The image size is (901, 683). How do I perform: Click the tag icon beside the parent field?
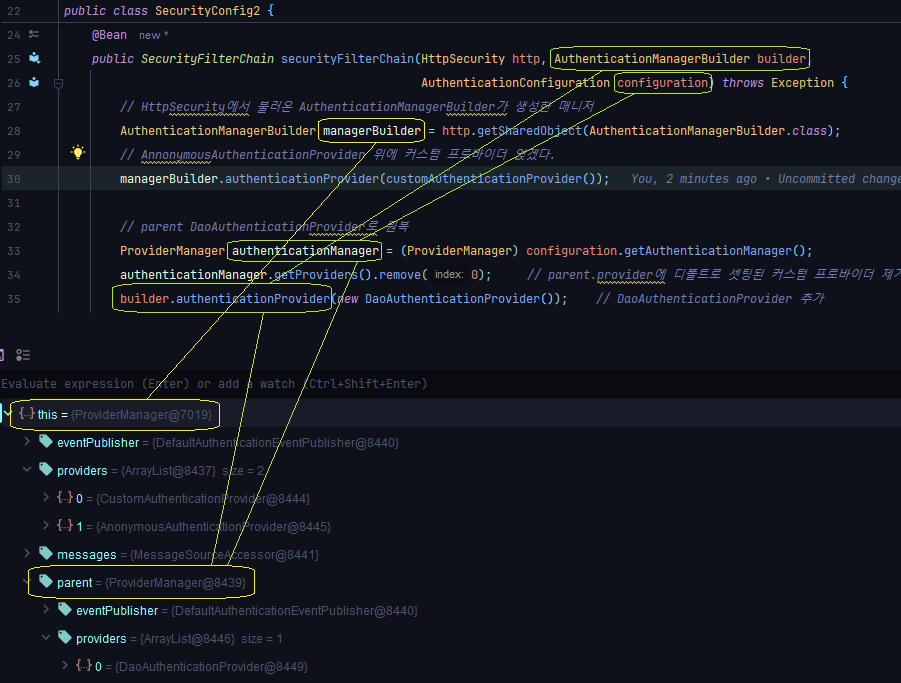point(45,581)
